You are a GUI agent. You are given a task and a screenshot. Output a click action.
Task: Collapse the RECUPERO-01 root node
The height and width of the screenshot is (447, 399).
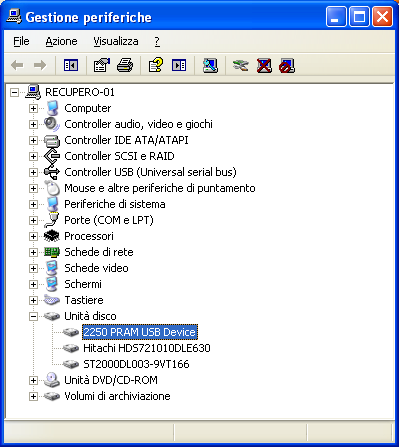(x=14, y=92)
